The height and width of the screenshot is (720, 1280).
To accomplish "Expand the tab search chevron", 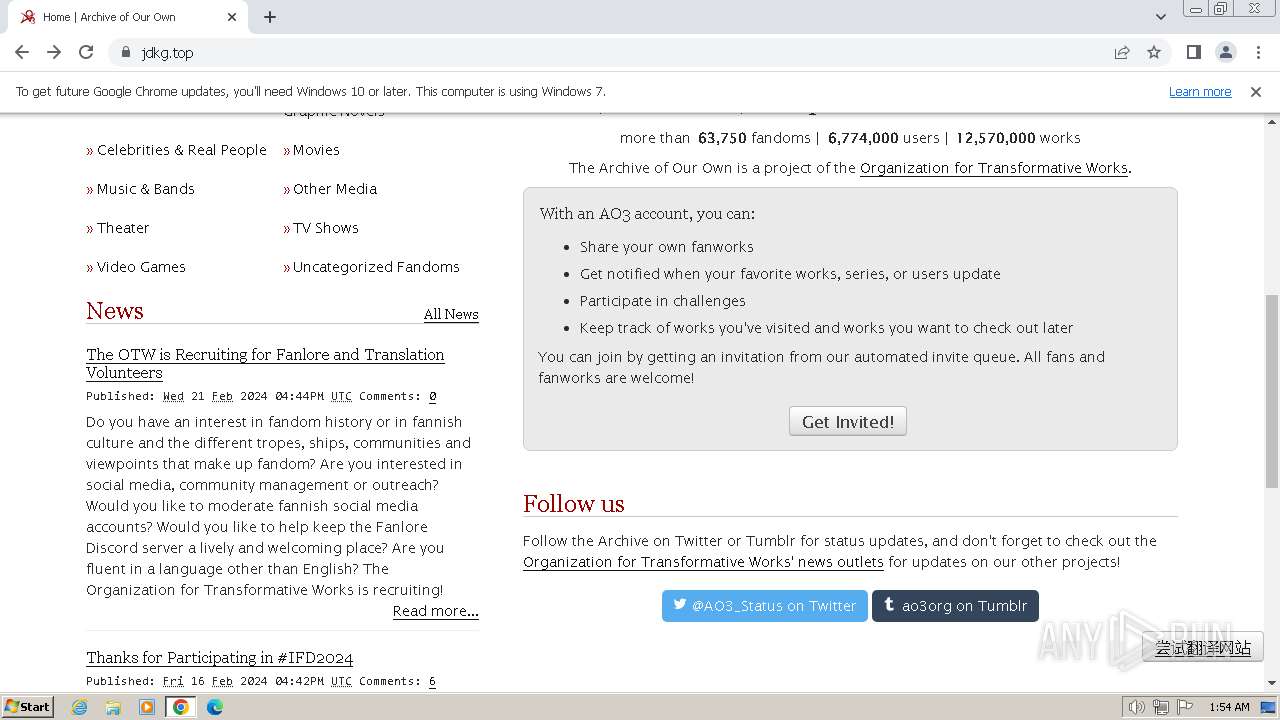I will coord(1160,17).
